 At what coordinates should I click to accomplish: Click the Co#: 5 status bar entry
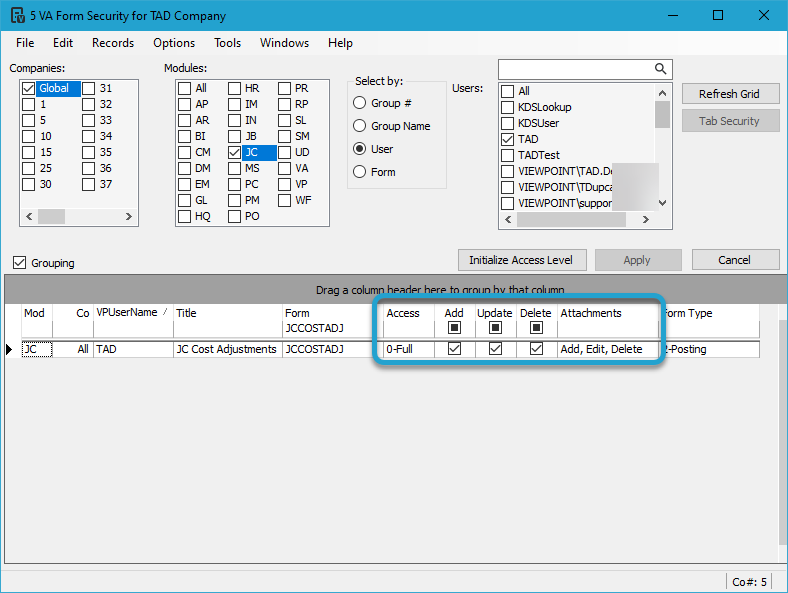coord(749,581)
